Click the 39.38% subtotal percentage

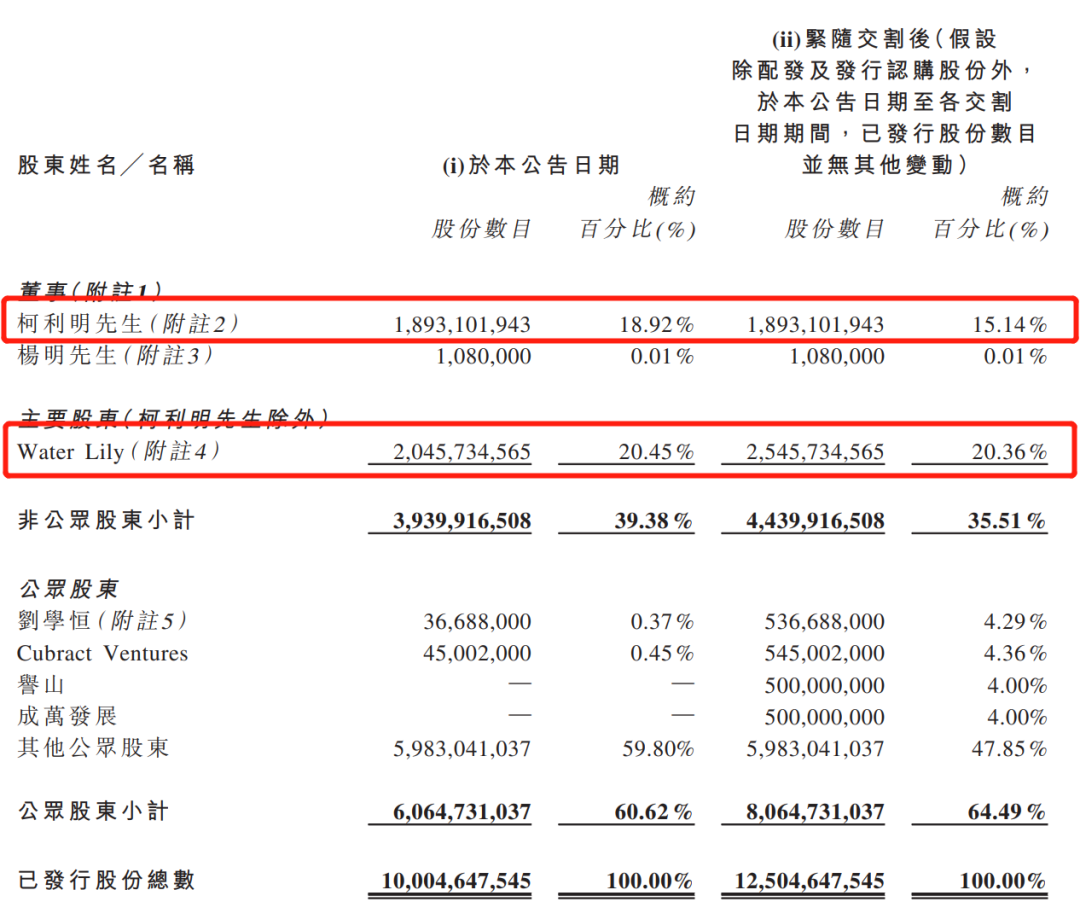(653, 521)
